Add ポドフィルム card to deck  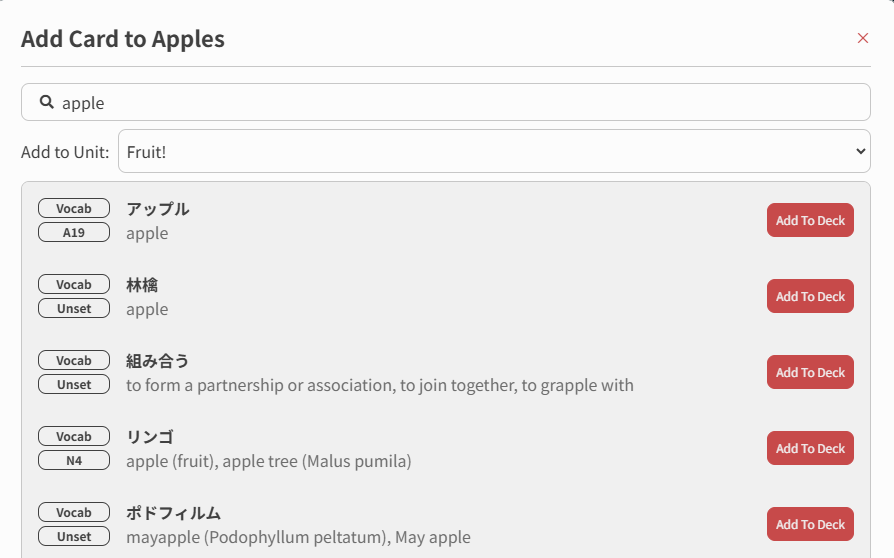pos(810,524)
